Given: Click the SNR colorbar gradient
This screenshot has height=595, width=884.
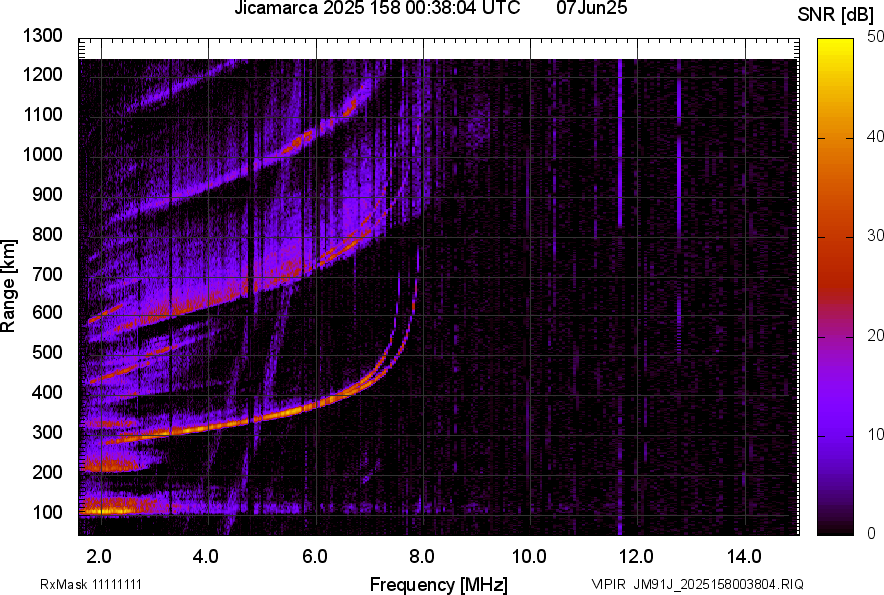Looking at the screenshot, I should (x=836, y=287).
